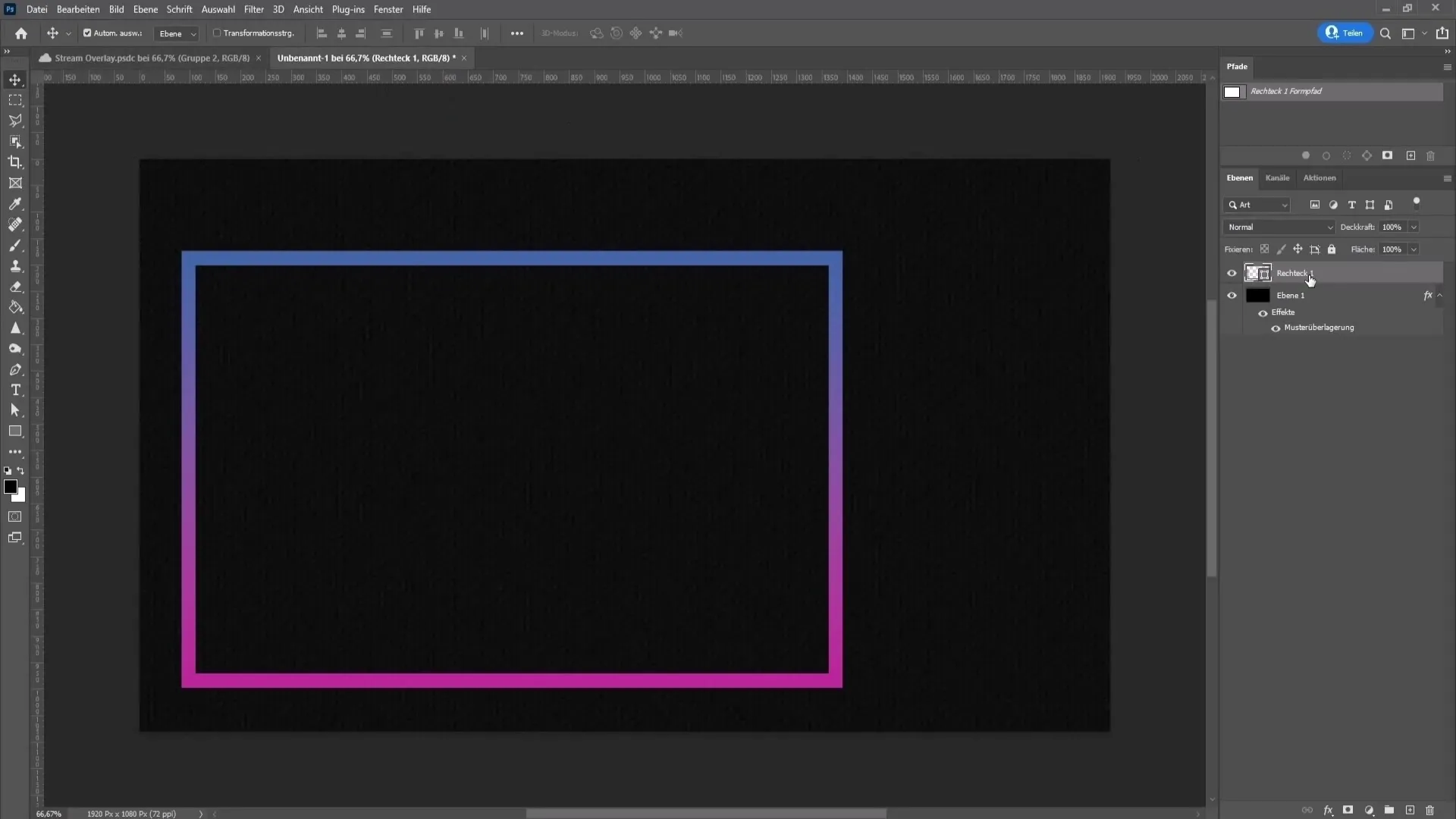
Task: Click the add layer mask icon in Layers panel
Action: tap(1348, 810)
